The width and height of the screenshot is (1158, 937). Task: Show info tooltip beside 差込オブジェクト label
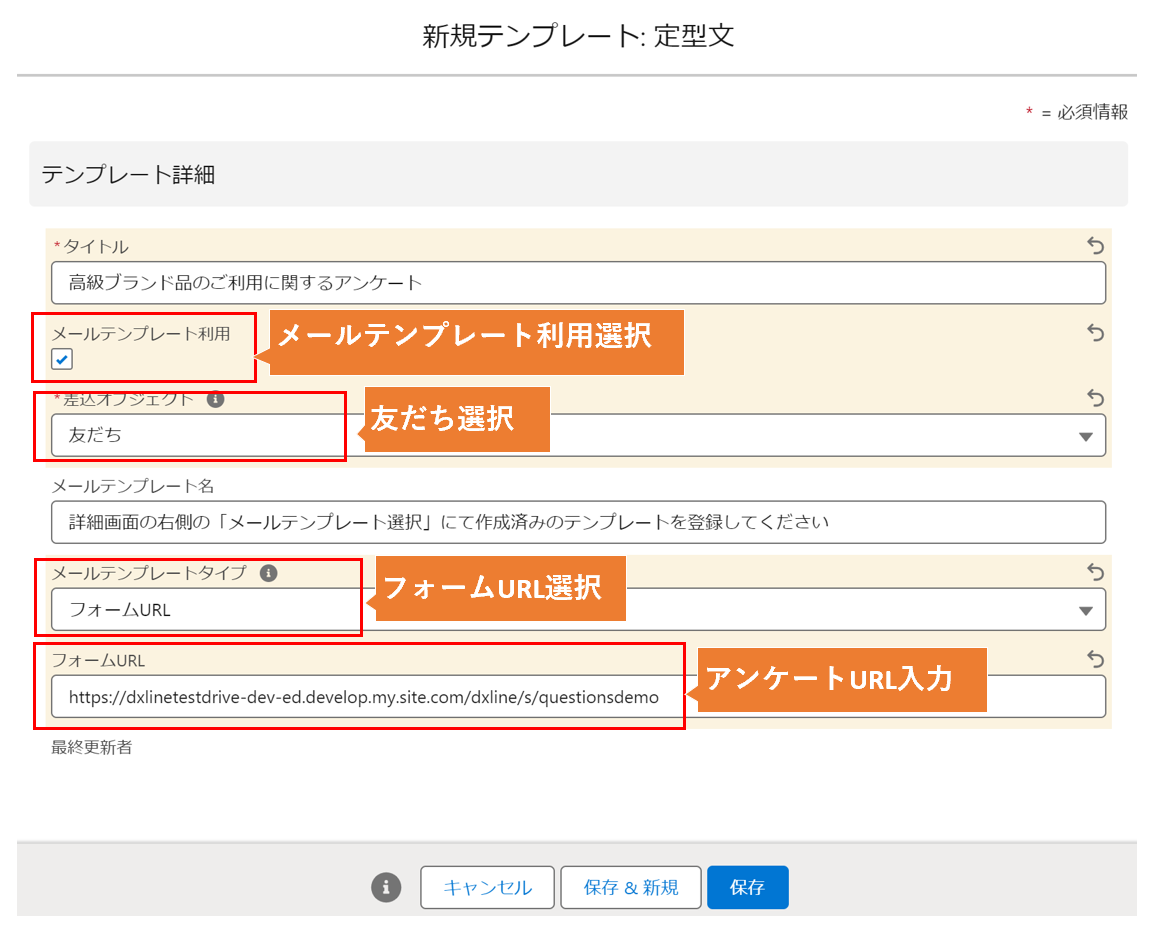click(x=215, y=399)
